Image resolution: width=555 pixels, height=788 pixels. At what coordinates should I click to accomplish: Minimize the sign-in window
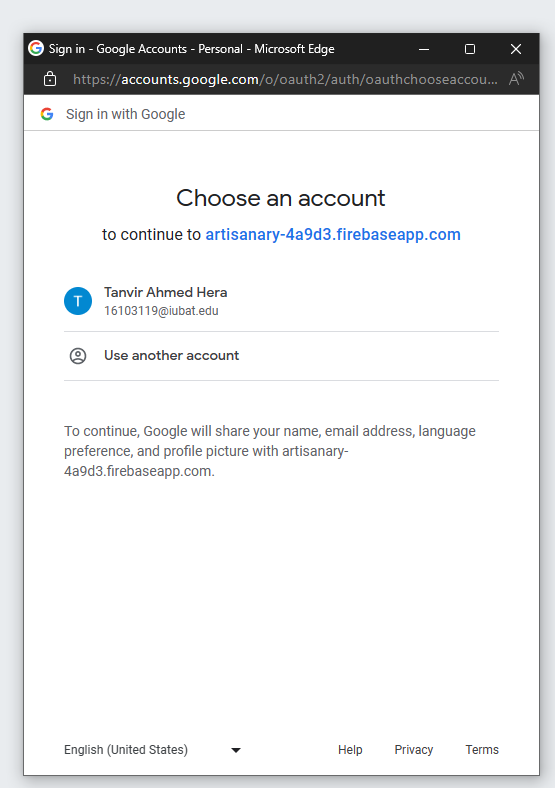424,49
